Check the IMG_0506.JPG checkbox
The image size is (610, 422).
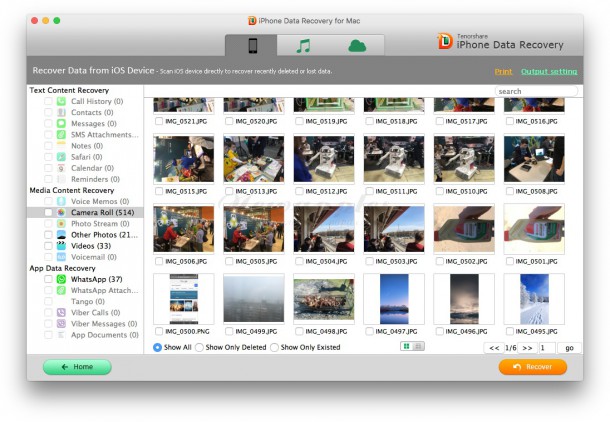(x=159, y=261)
